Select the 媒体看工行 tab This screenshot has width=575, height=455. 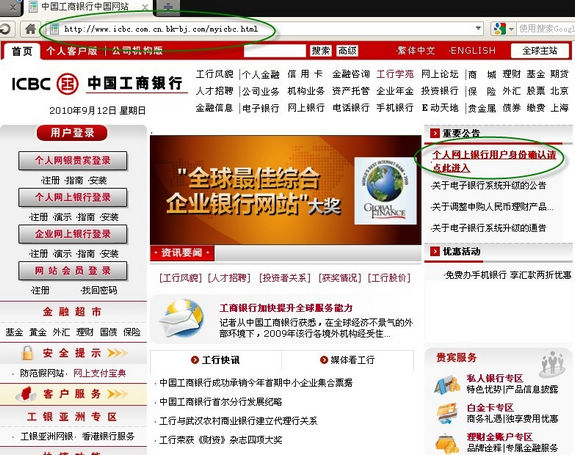(x=347, y=360)
